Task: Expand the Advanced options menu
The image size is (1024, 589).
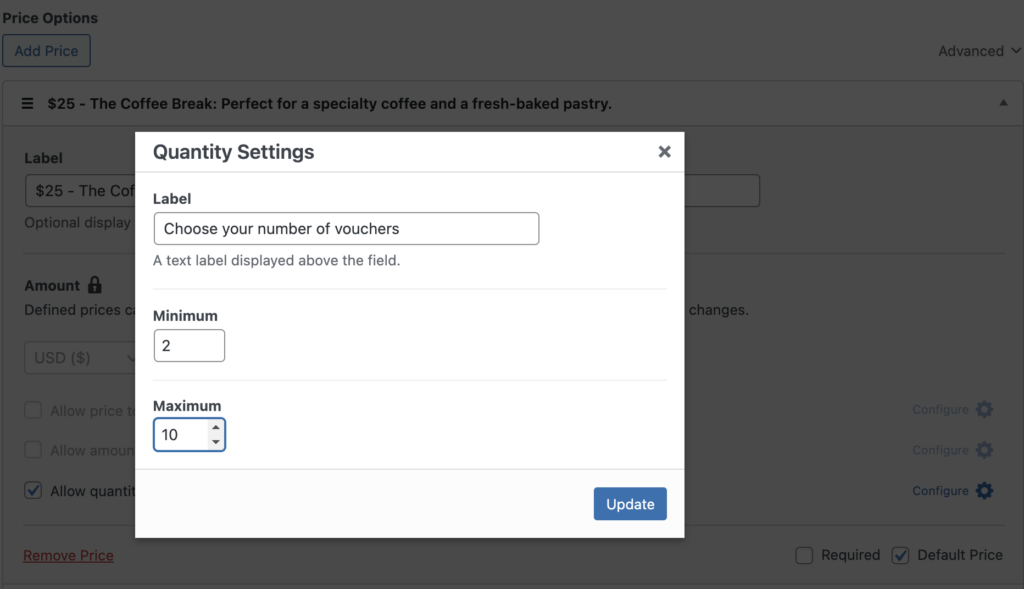Action: (x=979, y=51)
